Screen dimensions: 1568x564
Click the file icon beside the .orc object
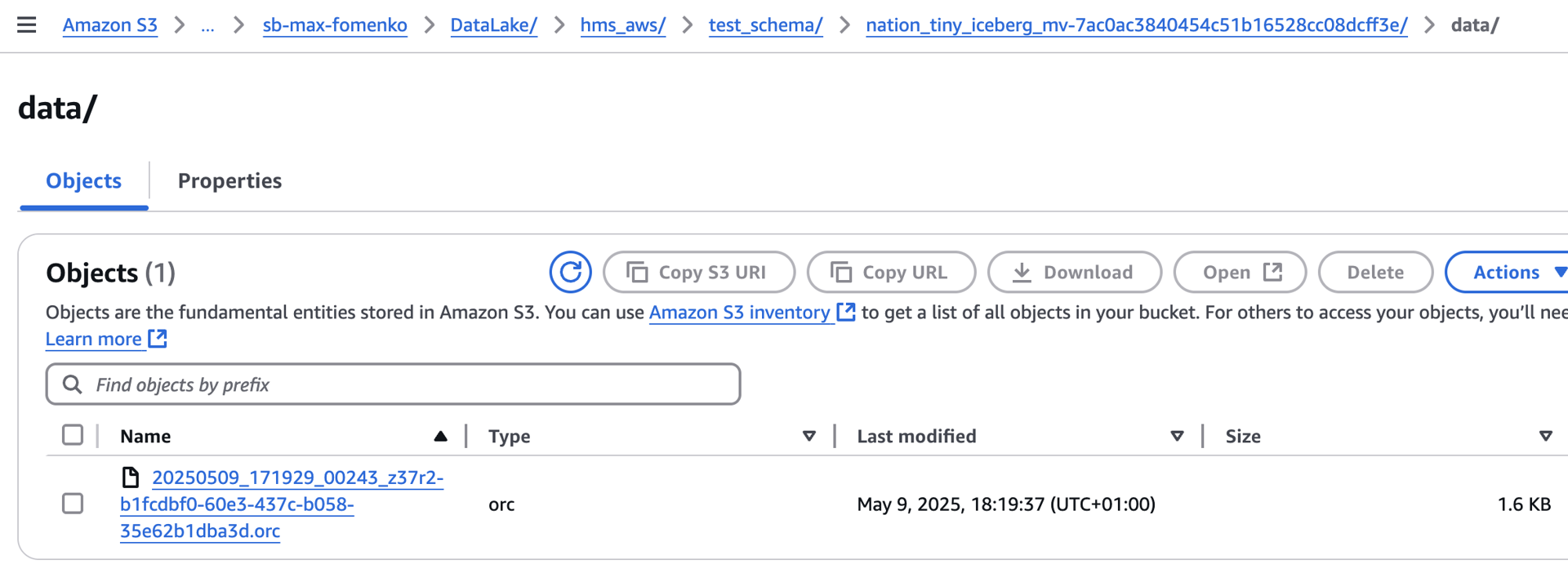click(130, 477)
